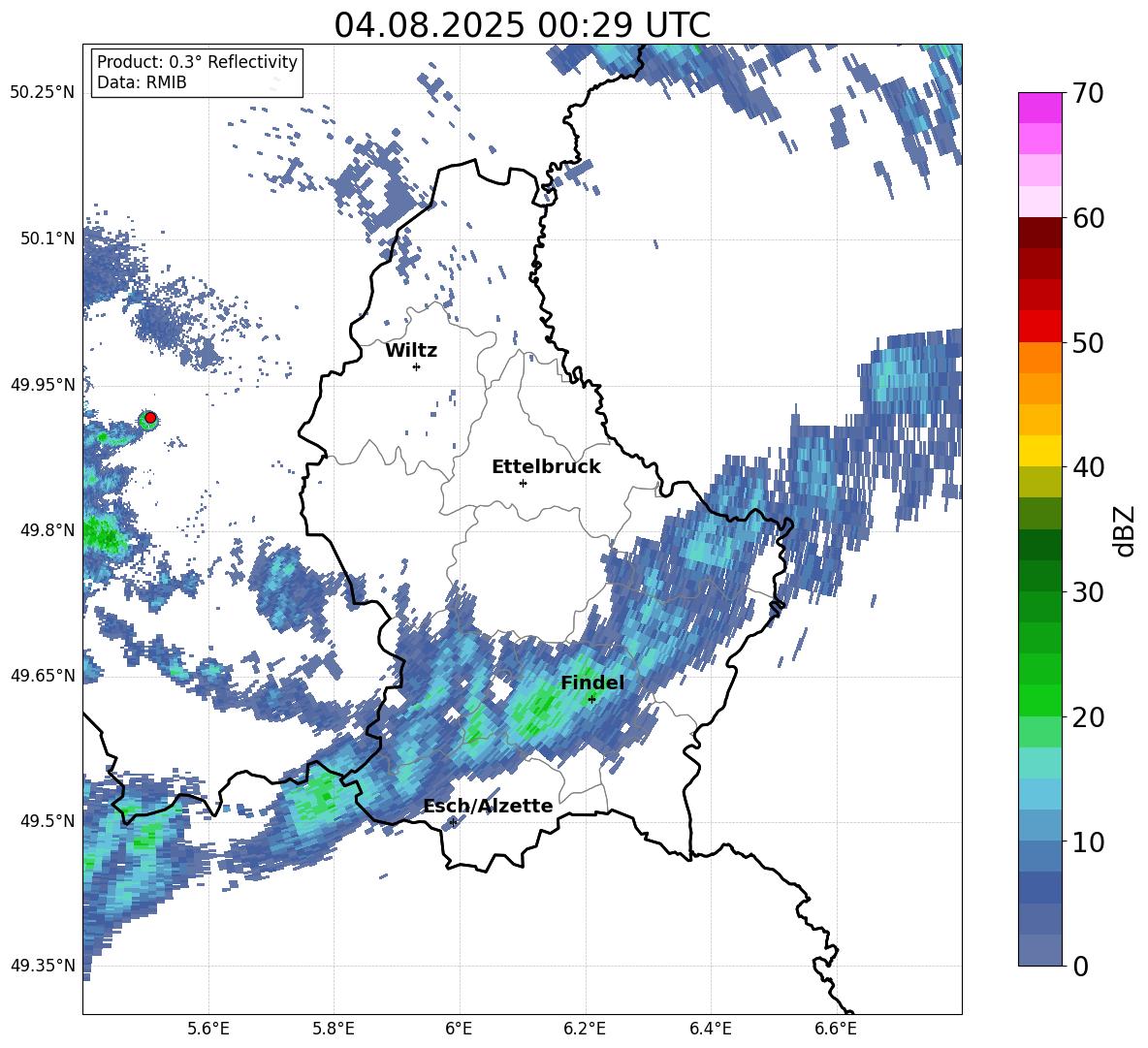The height and width of the screenshot is (1048, 1148).
Task: Click the Wiltz location cross marker
Action: coord(416,366)
